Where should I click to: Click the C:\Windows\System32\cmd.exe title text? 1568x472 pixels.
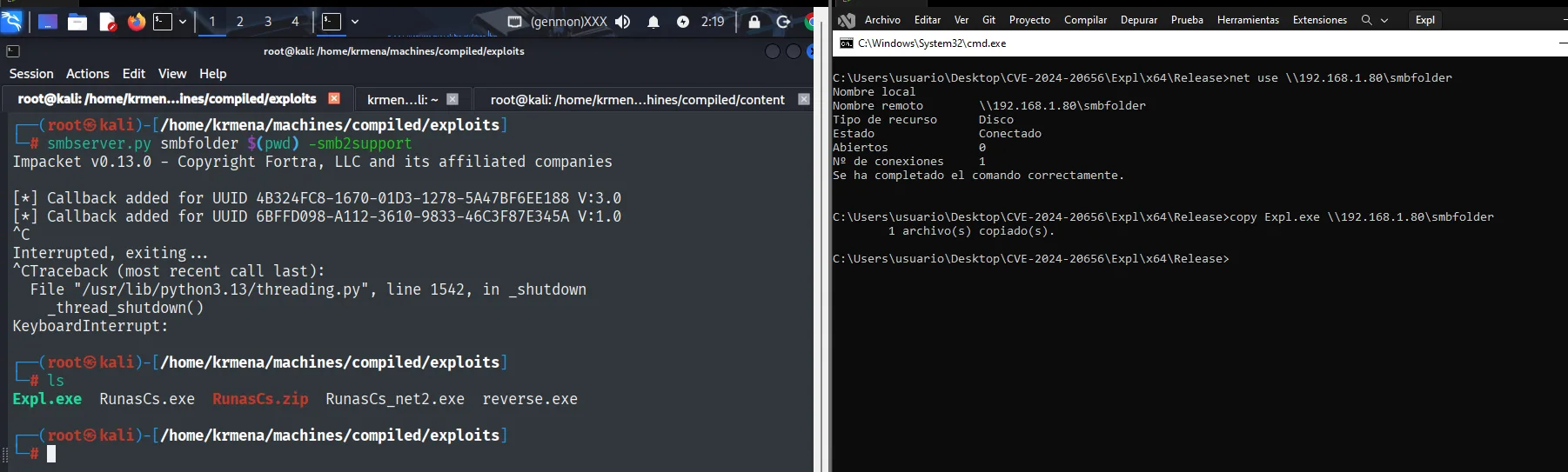pos(932,43)
